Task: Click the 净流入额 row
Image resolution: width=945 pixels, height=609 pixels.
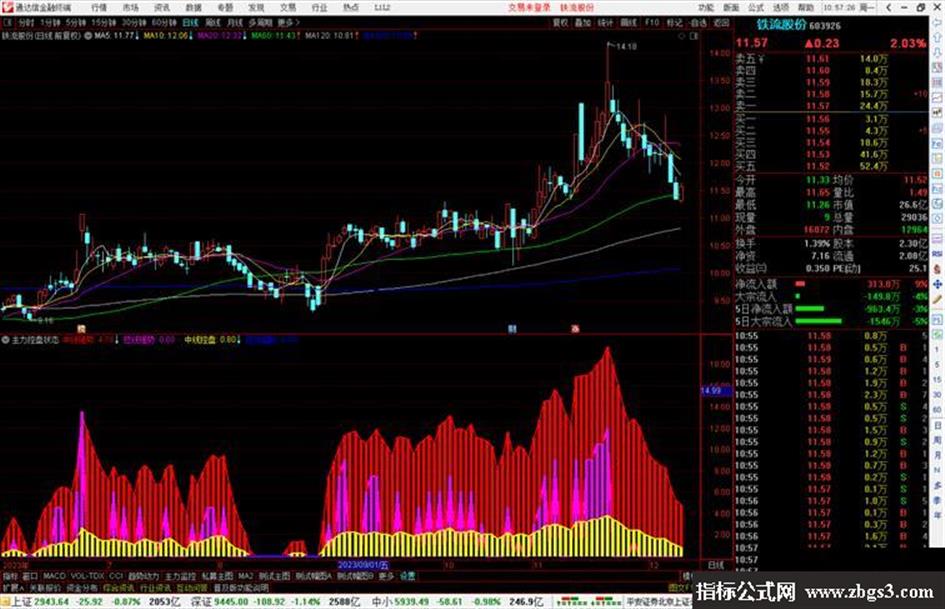Action: [x=831, y=284]
